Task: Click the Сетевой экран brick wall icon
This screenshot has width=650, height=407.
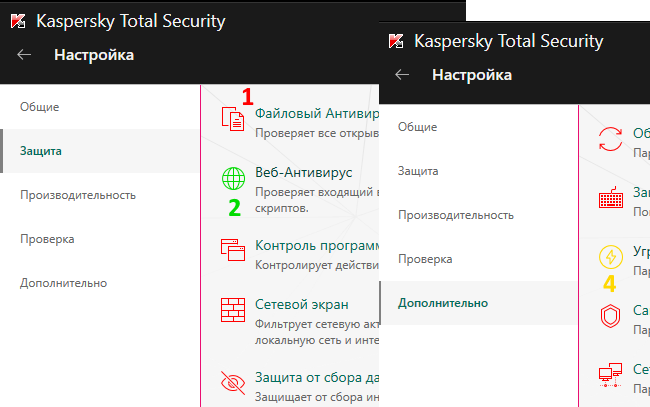Action: (x=233, y=310)
